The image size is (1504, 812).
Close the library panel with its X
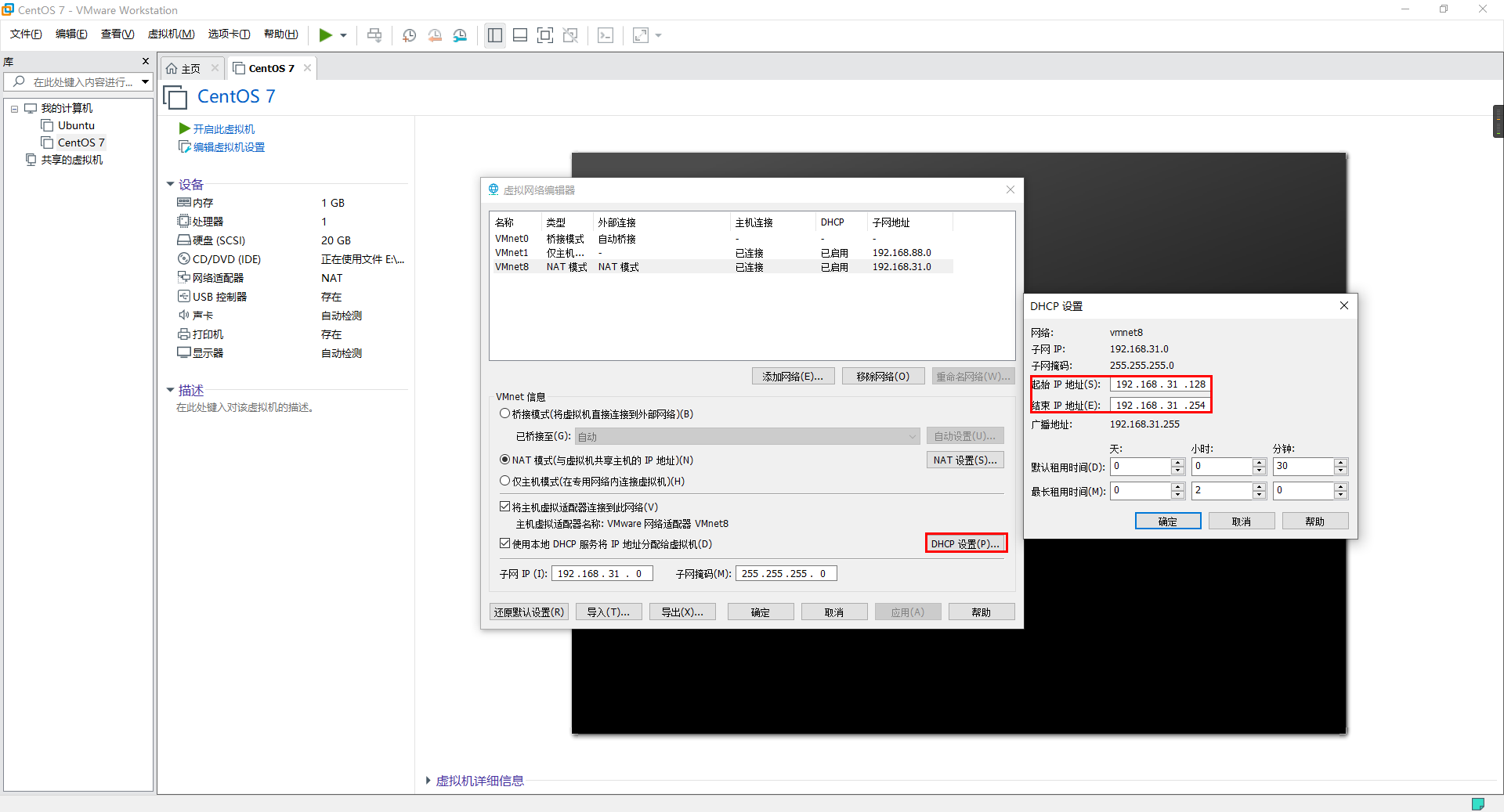pos(145,61)
